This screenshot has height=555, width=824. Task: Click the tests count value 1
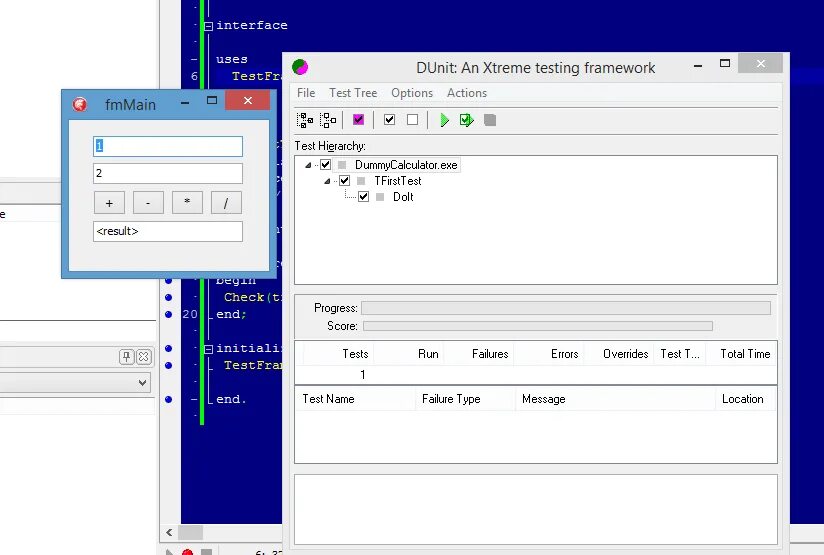(363, 375)
